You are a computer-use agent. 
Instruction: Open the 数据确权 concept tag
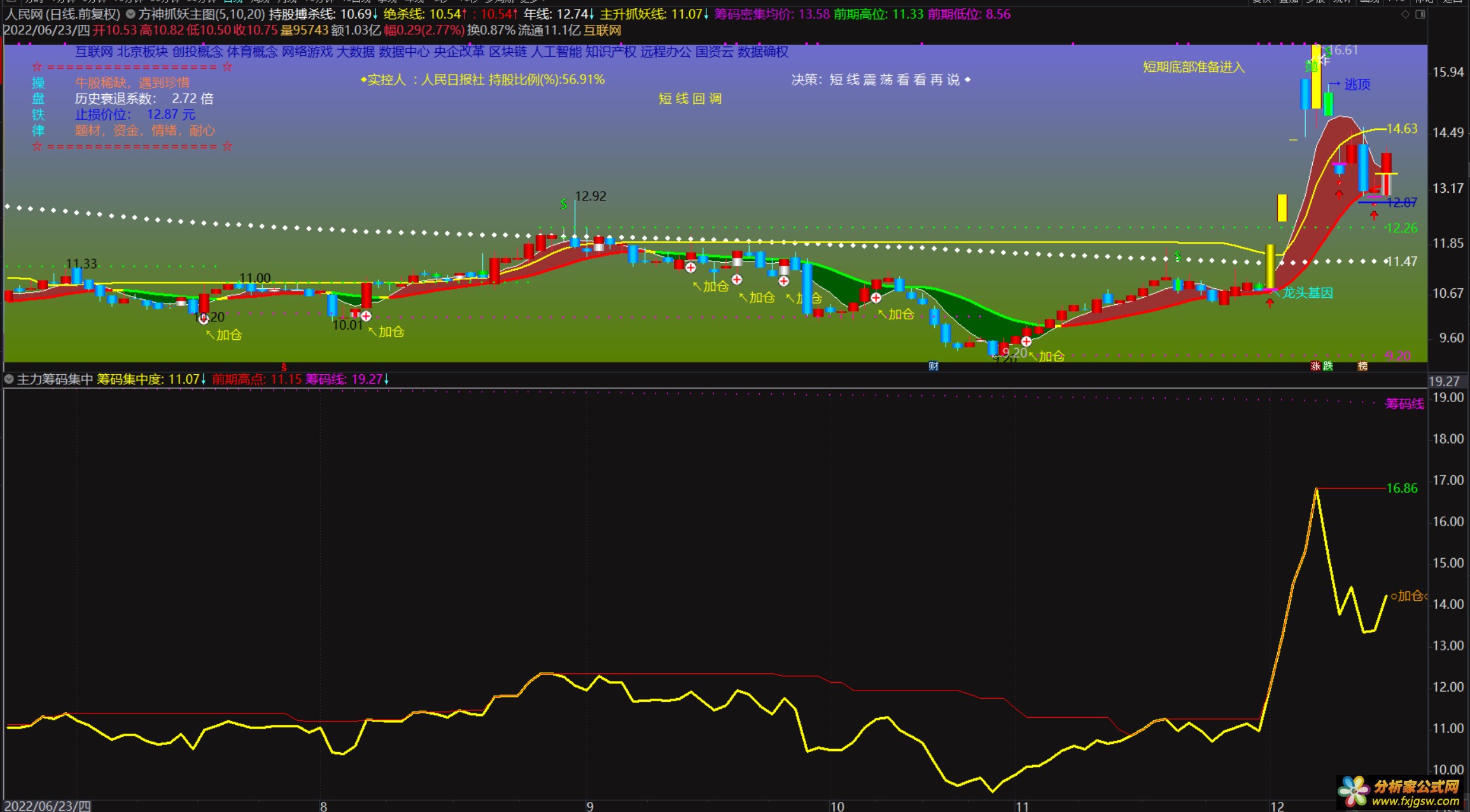pos(763,52)
